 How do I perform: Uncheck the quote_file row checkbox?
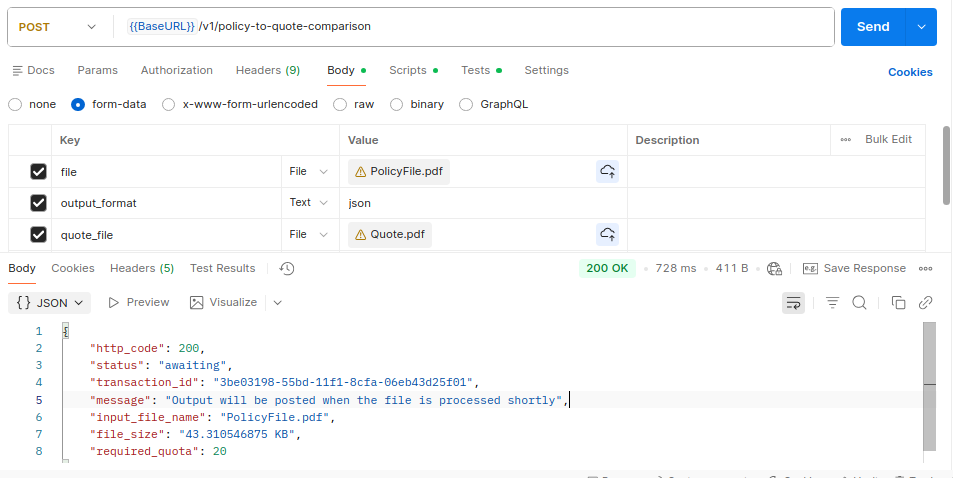pos(38,234)
